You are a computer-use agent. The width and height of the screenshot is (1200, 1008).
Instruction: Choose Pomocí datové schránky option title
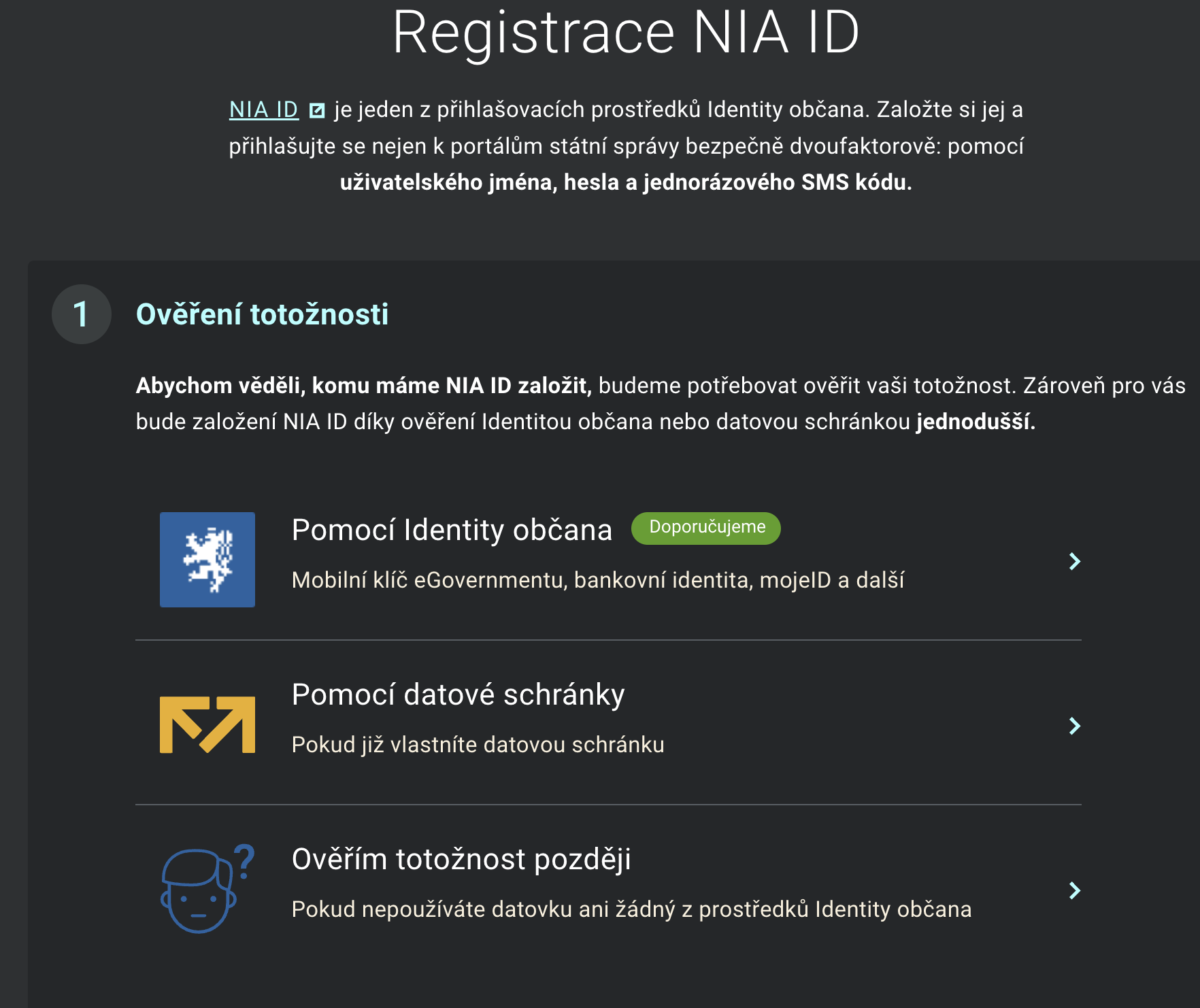[x=458, y=694]
